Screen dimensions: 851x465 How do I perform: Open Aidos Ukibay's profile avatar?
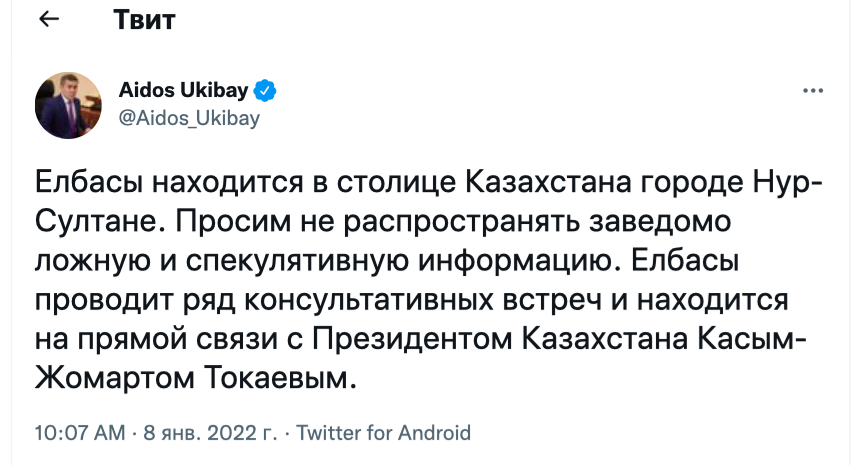(x=68, y=105)
